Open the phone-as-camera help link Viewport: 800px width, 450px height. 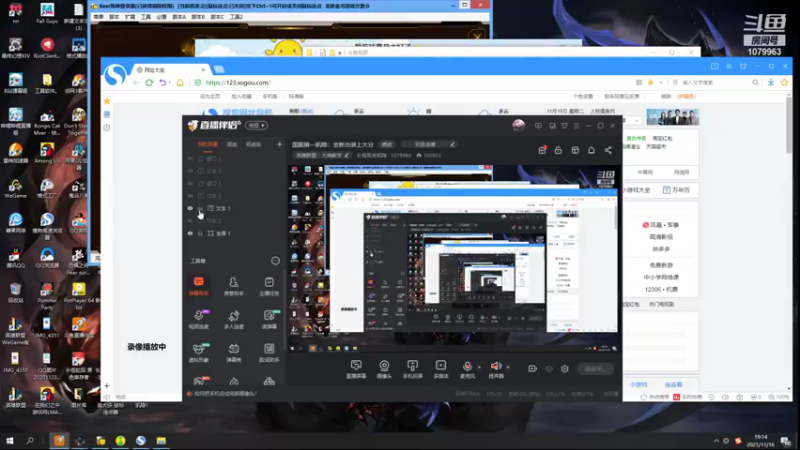click(x=224, y=393)
